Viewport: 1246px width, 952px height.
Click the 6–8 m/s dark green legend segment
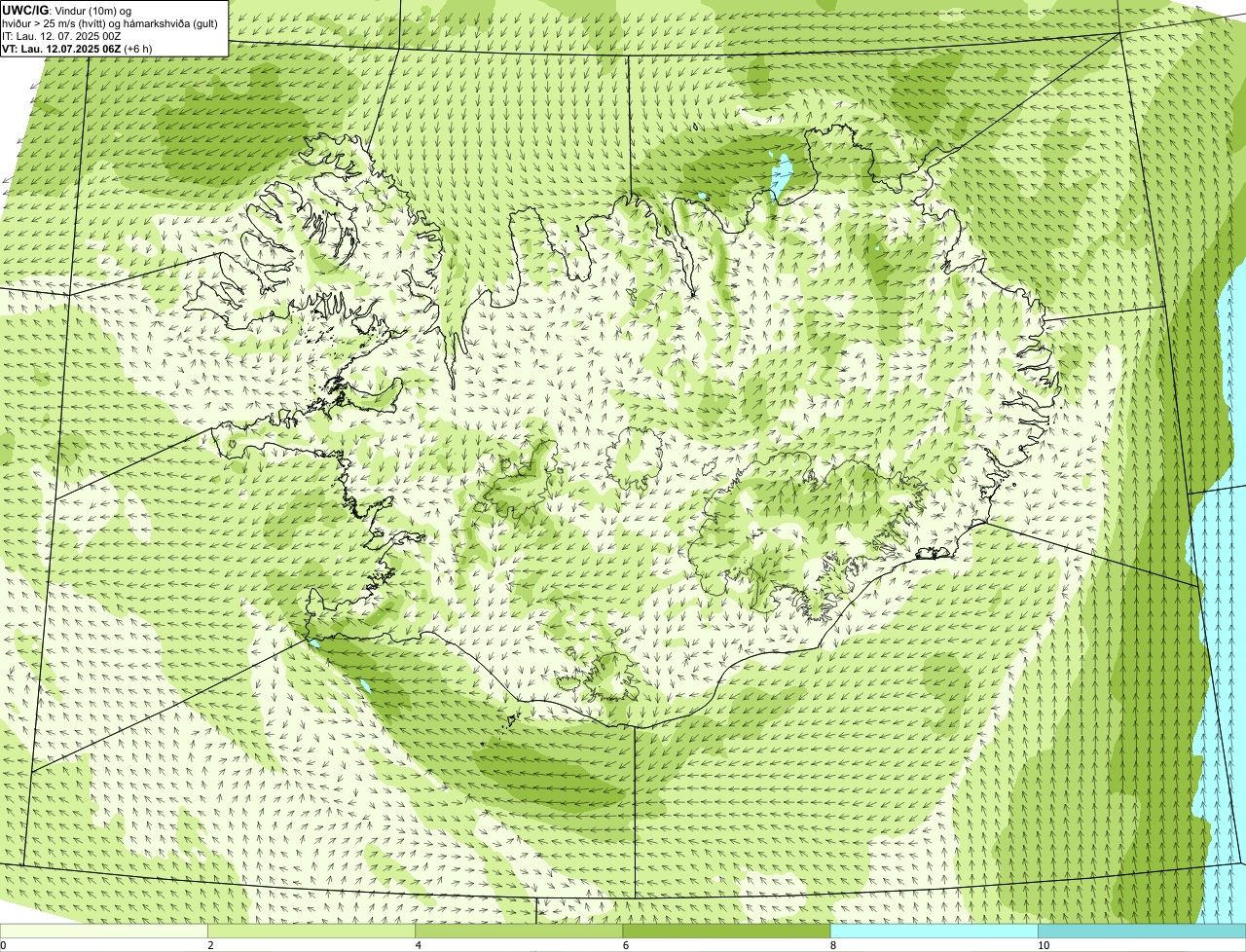tap(726, 932)
